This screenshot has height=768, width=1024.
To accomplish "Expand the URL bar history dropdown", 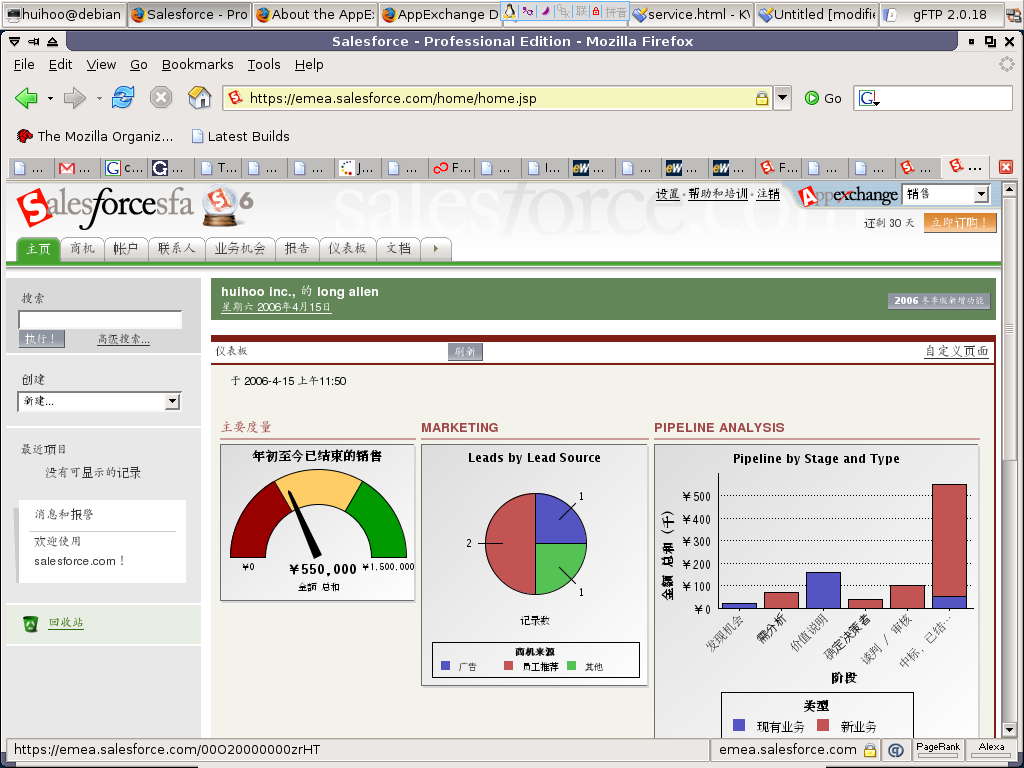I will tap(782, 99).
